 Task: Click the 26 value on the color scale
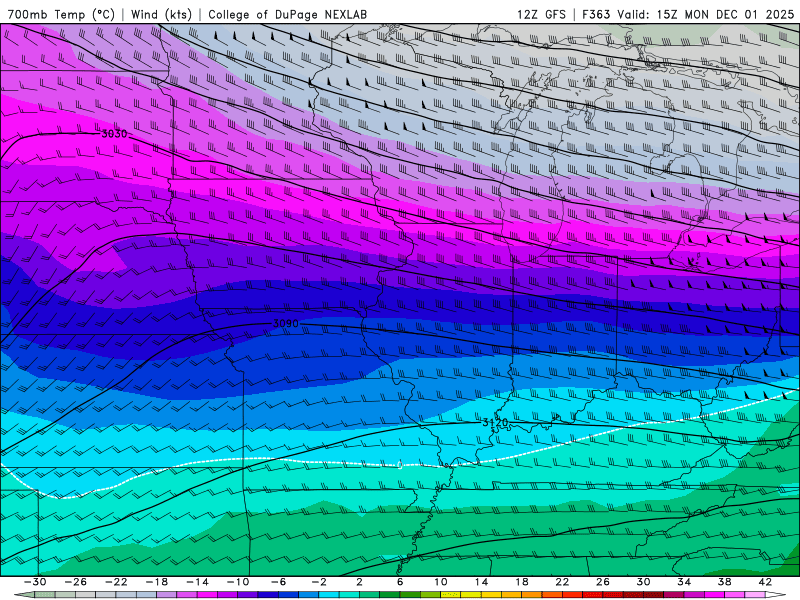tap(603, 582)
